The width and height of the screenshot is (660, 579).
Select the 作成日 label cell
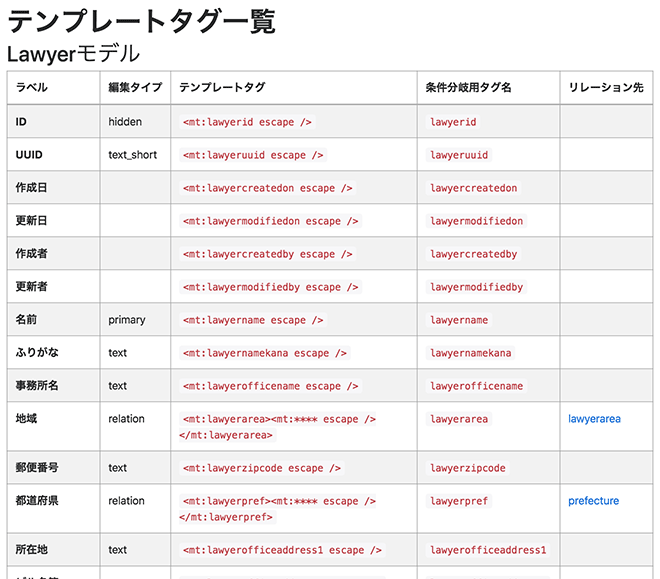click(x=53, y=188)
